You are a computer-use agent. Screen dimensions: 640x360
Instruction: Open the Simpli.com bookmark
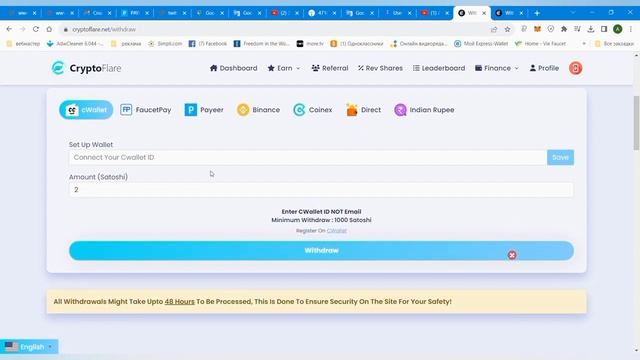coord(165,44)
